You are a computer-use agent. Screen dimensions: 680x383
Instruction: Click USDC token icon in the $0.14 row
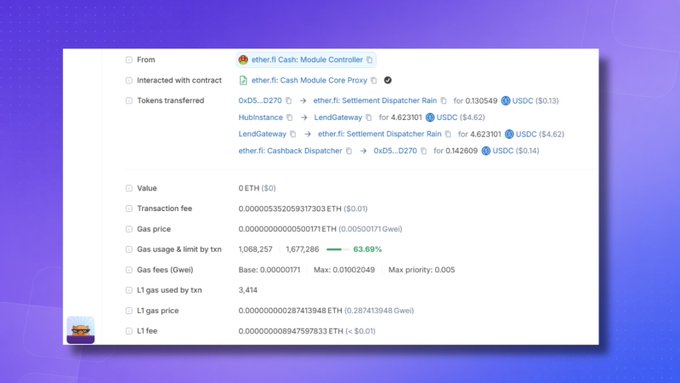(486, 151)
